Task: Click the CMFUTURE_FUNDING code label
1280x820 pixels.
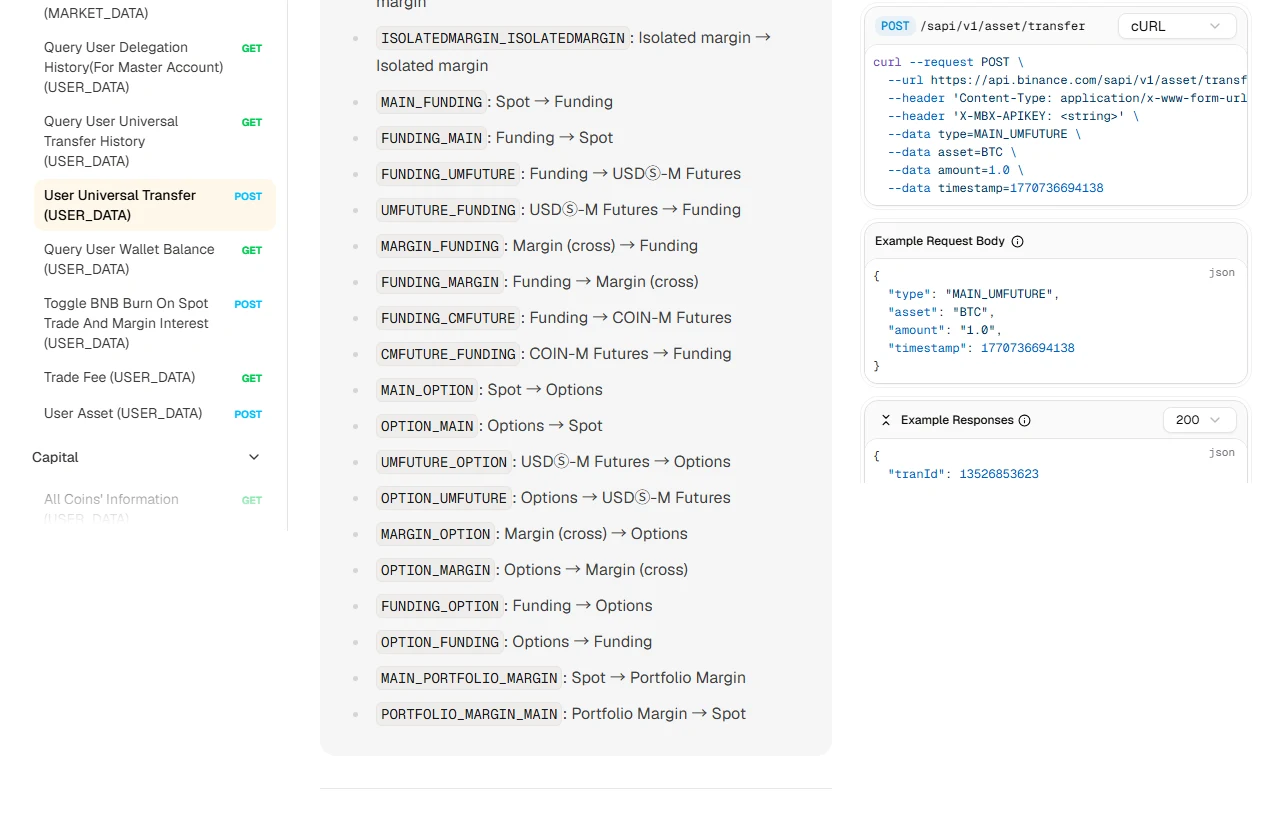Action: pos(448,354)
